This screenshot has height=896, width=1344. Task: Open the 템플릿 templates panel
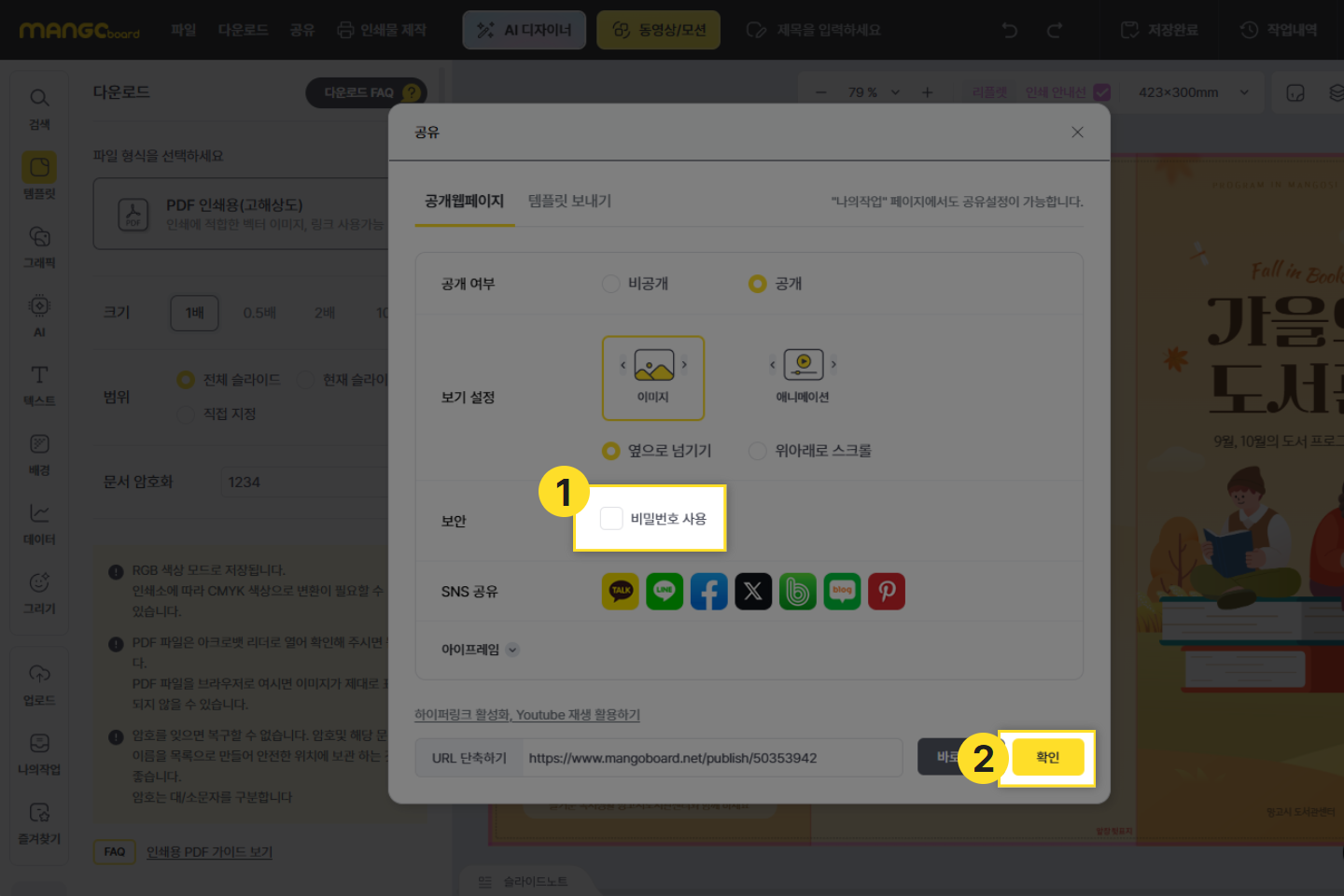[39, 176]
